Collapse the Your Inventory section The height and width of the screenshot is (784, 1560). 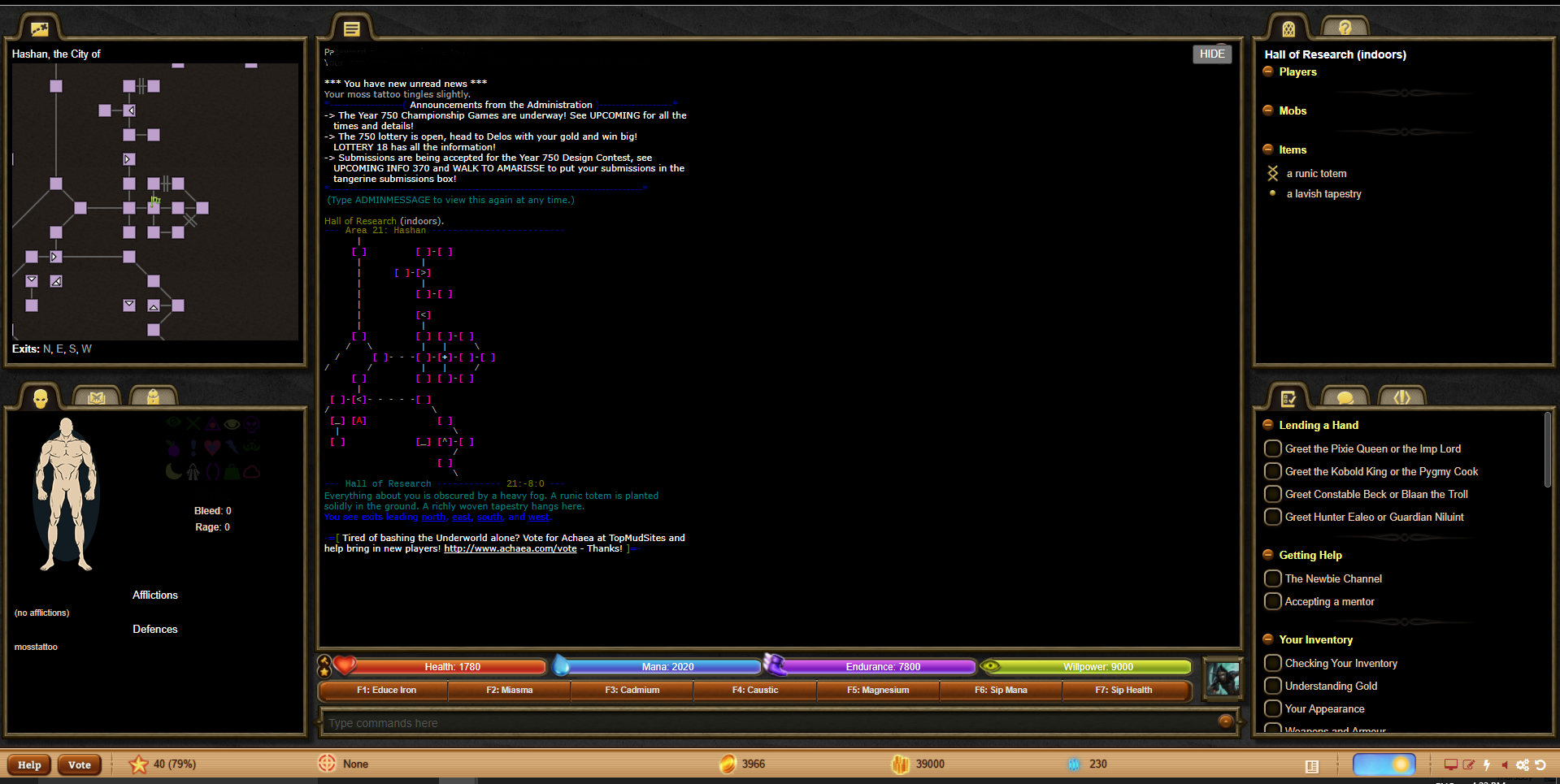[x=1267, y=639]
